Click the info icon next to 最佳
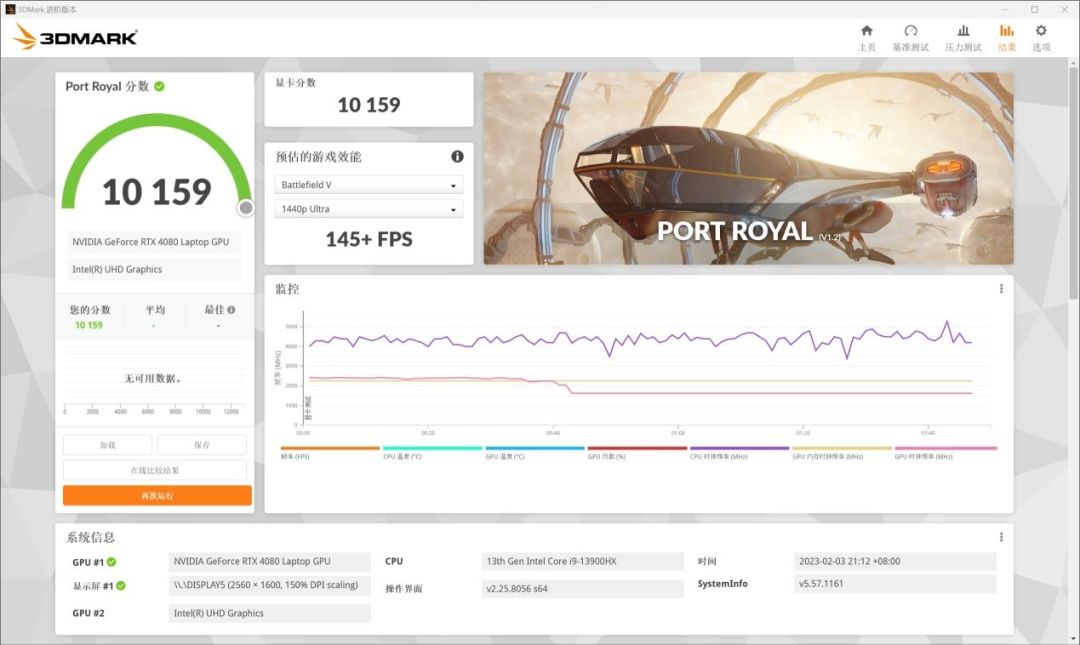 (231, 310)
